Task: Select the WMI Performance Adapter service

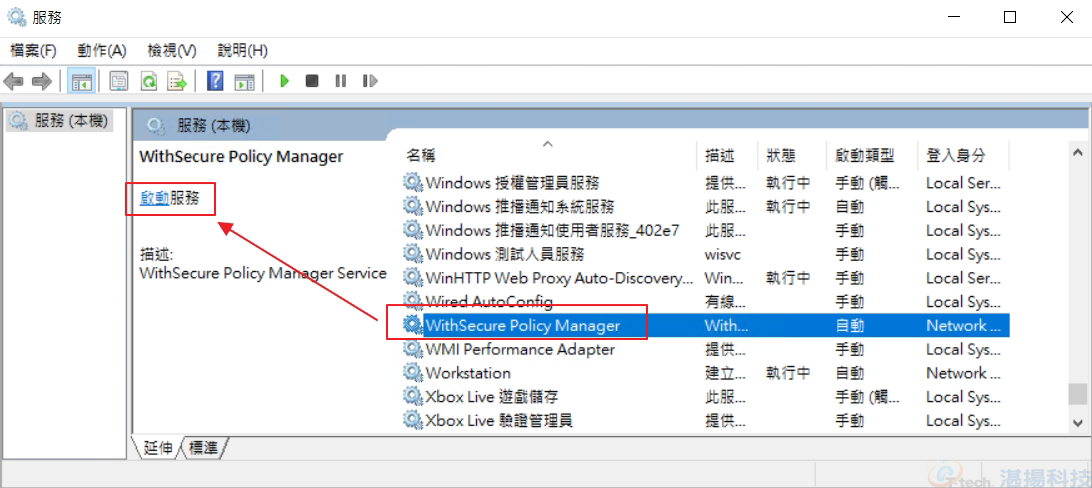Action: (705, 349)
